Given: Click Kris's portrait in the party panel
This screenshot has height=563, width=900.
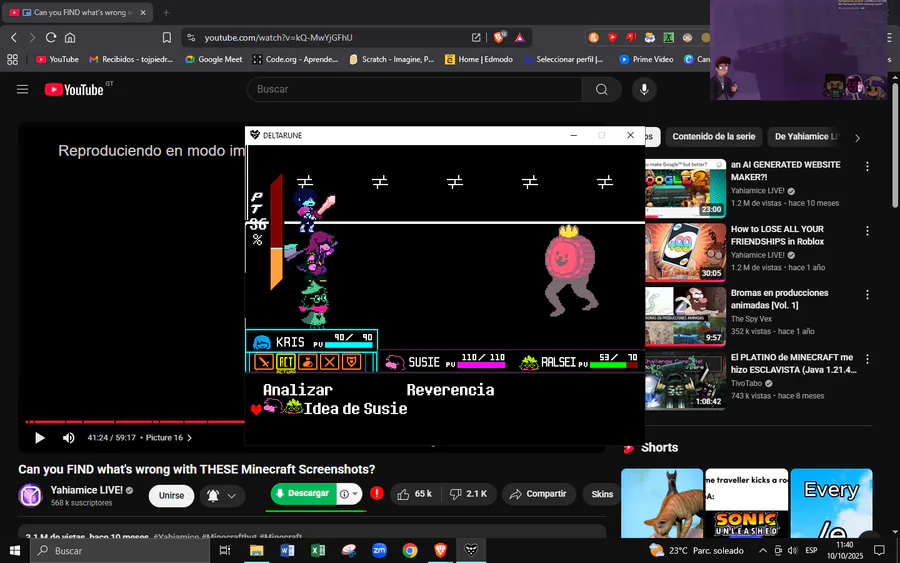Looking at the screenshot, I should tap(262, 343).
